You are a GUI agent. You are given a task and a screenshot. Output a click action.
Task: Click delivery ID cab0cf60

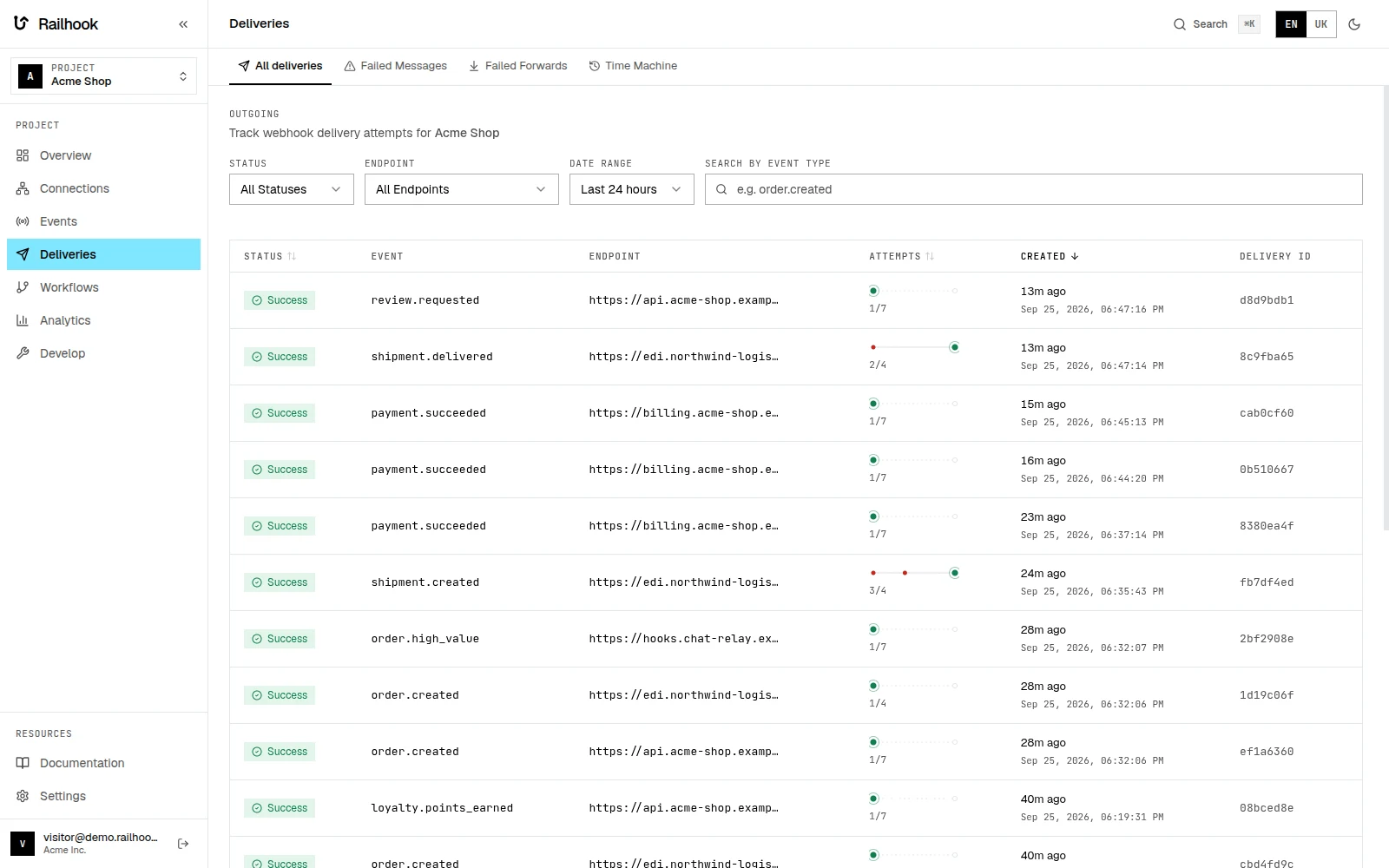[x=1267, y=413]
